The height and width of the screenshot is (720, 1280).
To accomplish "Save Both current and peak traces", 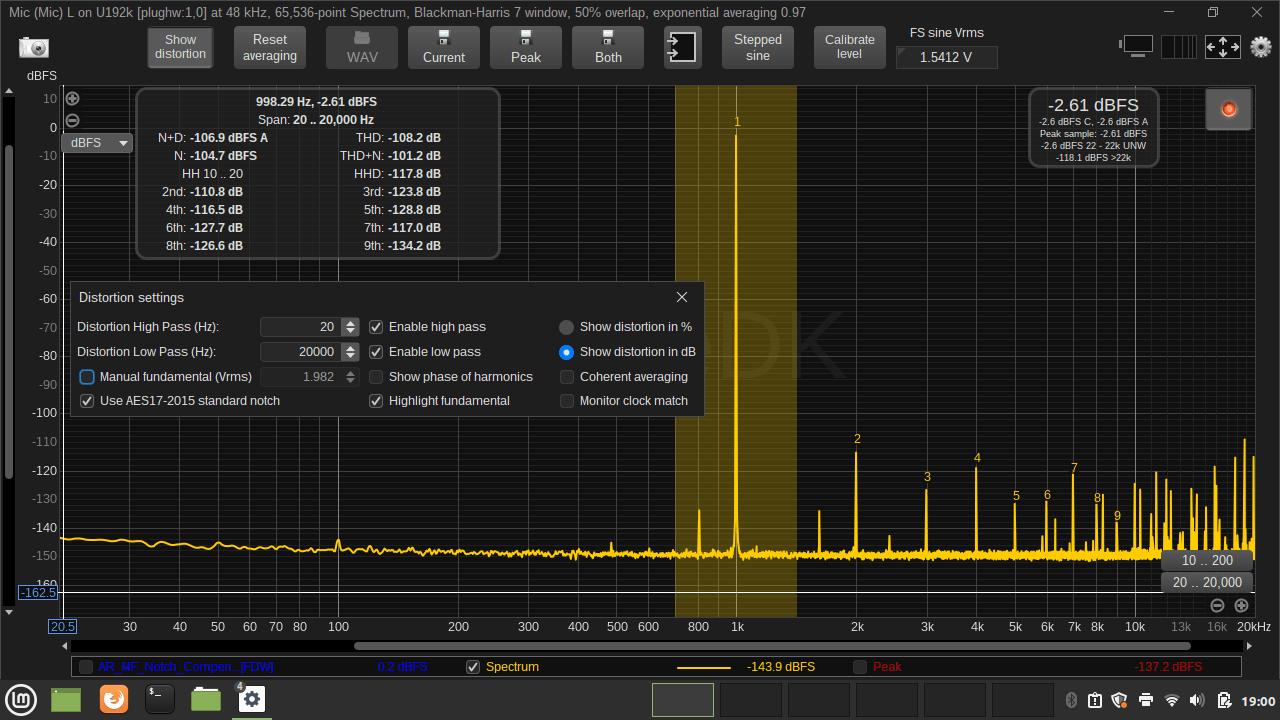I will point(608,47).
